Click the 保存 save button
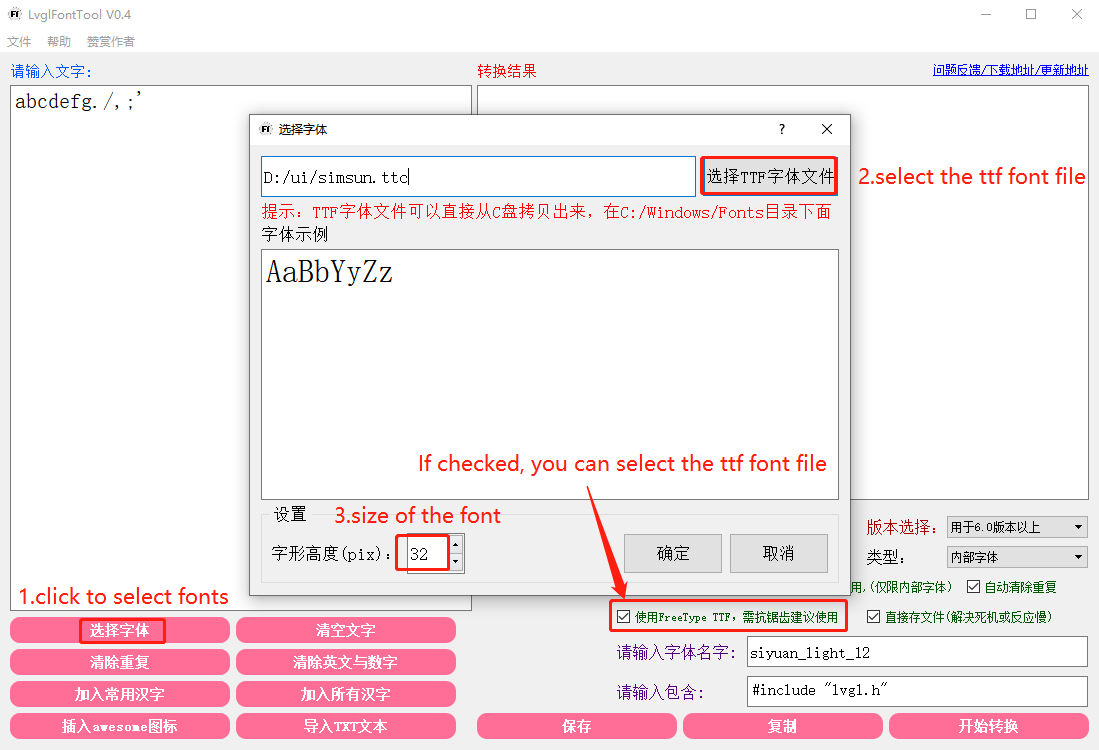 coord(577,726)
